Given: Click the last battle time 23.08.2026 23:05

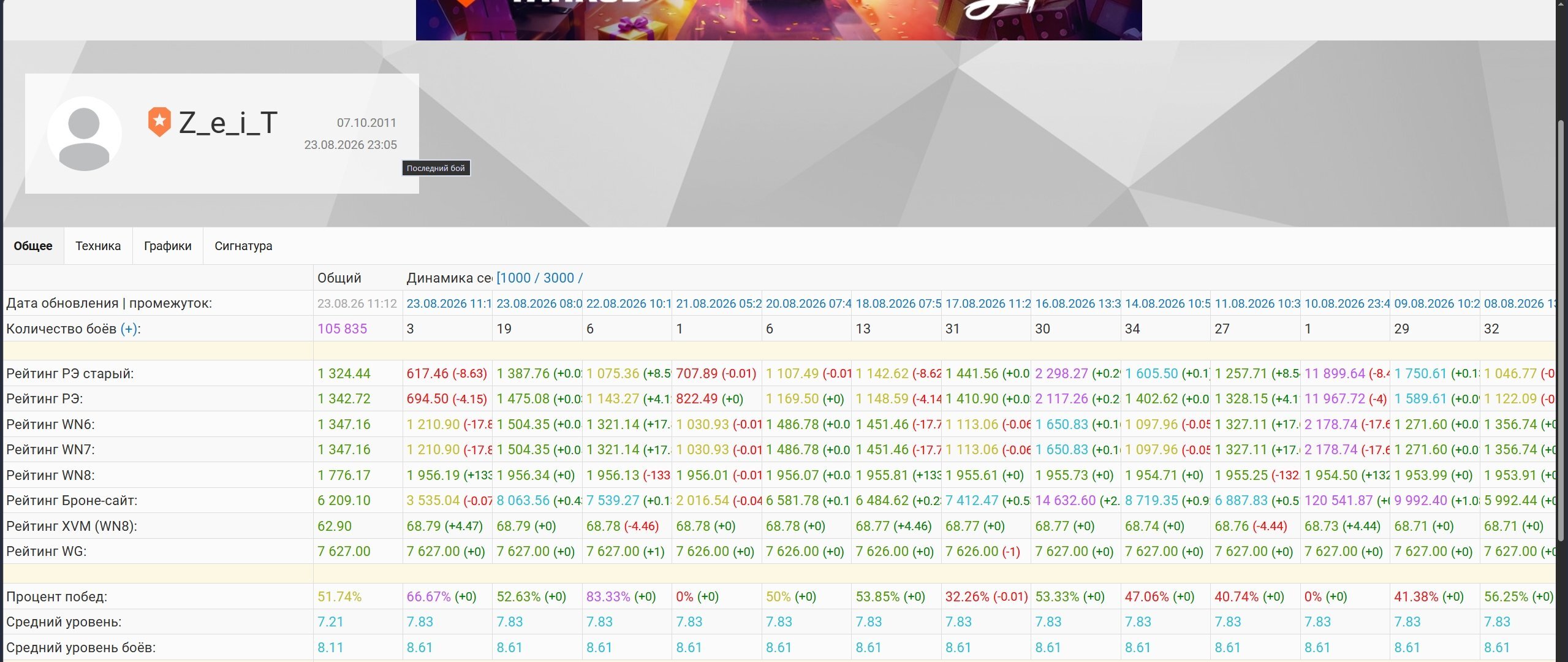Looking at the screenshot, I should tap(350, 145).
